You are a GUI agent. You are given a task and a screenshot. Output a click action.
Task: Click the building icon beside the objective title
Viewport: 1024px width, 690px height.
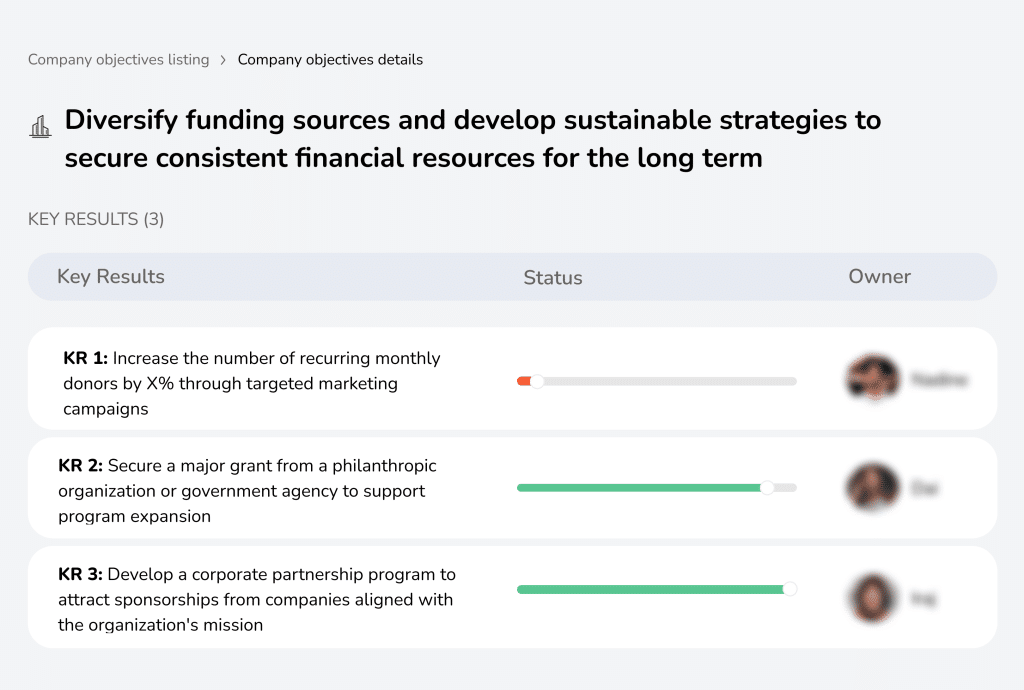tap(40, 127)
